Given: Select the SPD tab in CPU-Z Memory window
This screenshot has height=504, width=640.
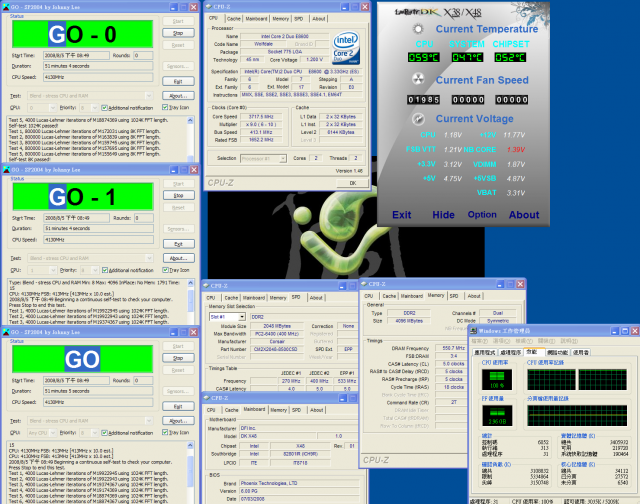Looking at the screenshot, I should tap(454, 296).
